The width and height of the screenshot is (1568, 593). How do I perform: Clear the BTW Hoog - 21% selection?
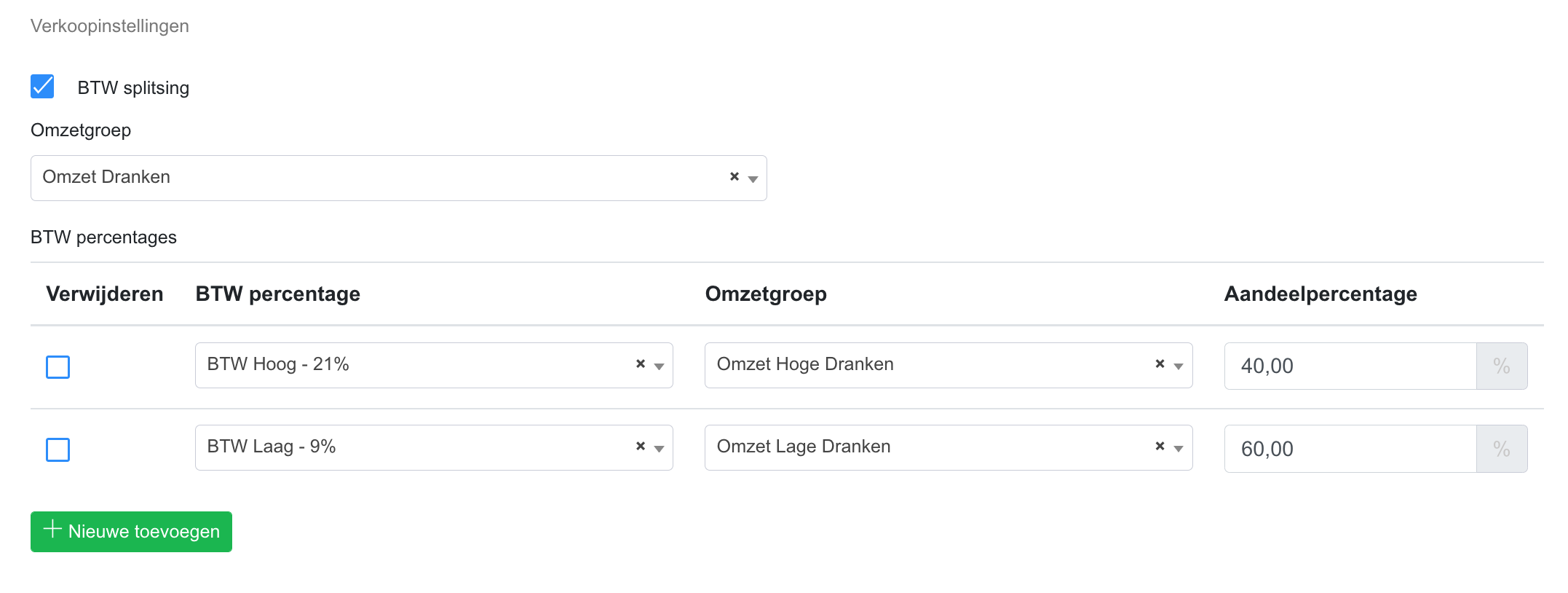[641, 364]
